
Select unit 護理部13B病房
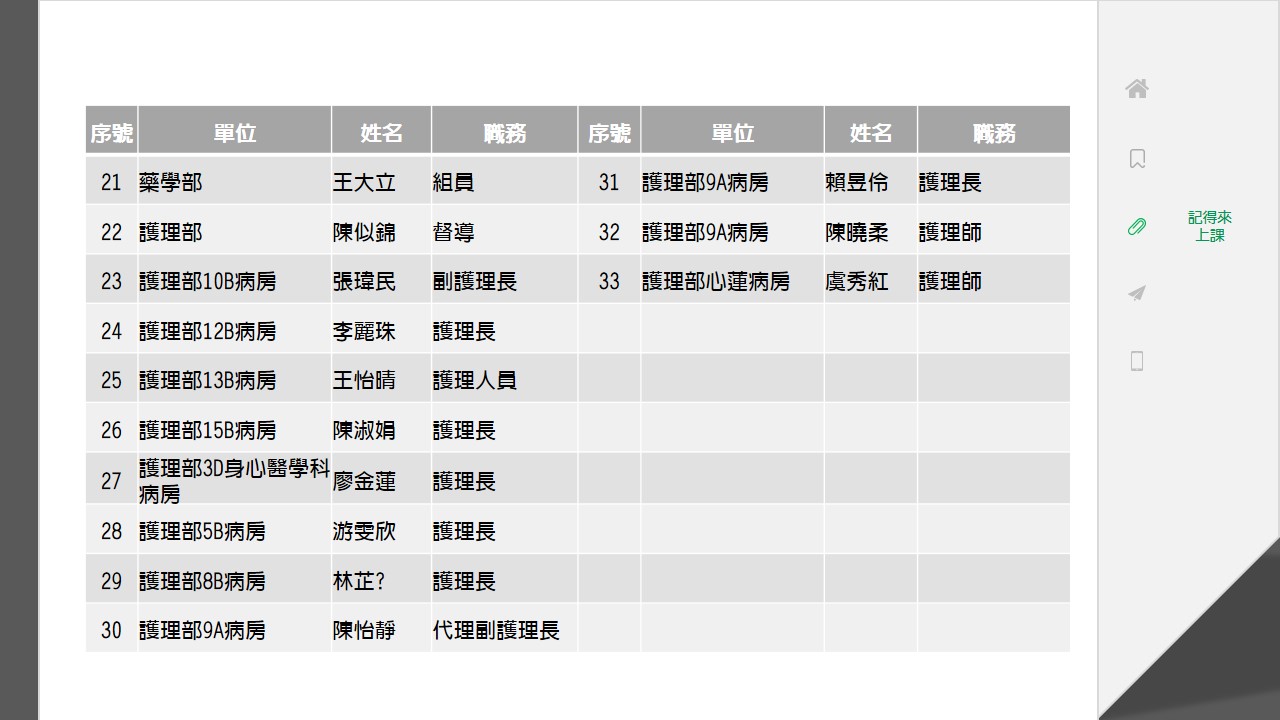(x=207, y=380)
